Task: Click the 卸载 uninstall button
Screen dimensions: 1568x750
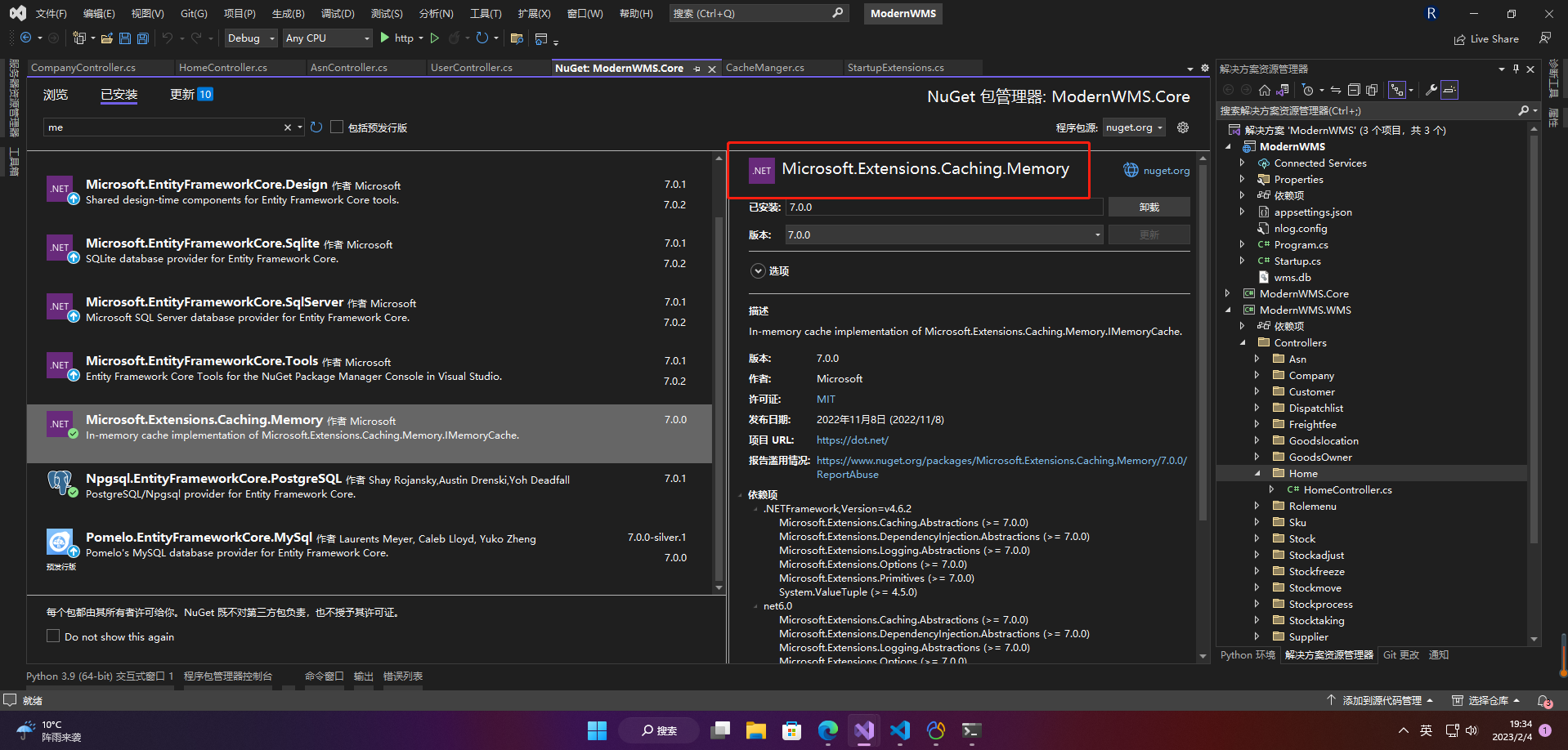Action: [1149, 208]
